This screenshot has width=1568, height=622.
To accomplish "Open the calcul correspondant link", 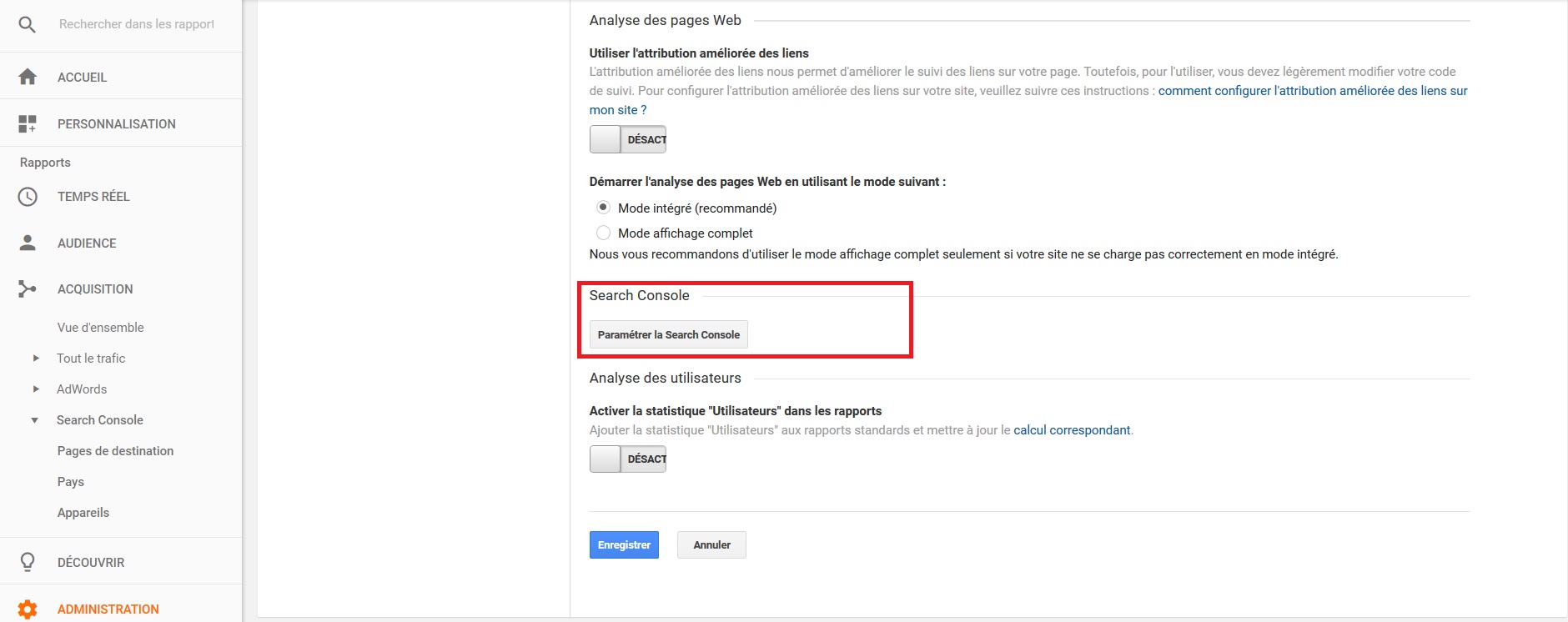I will click(1072, 430).
